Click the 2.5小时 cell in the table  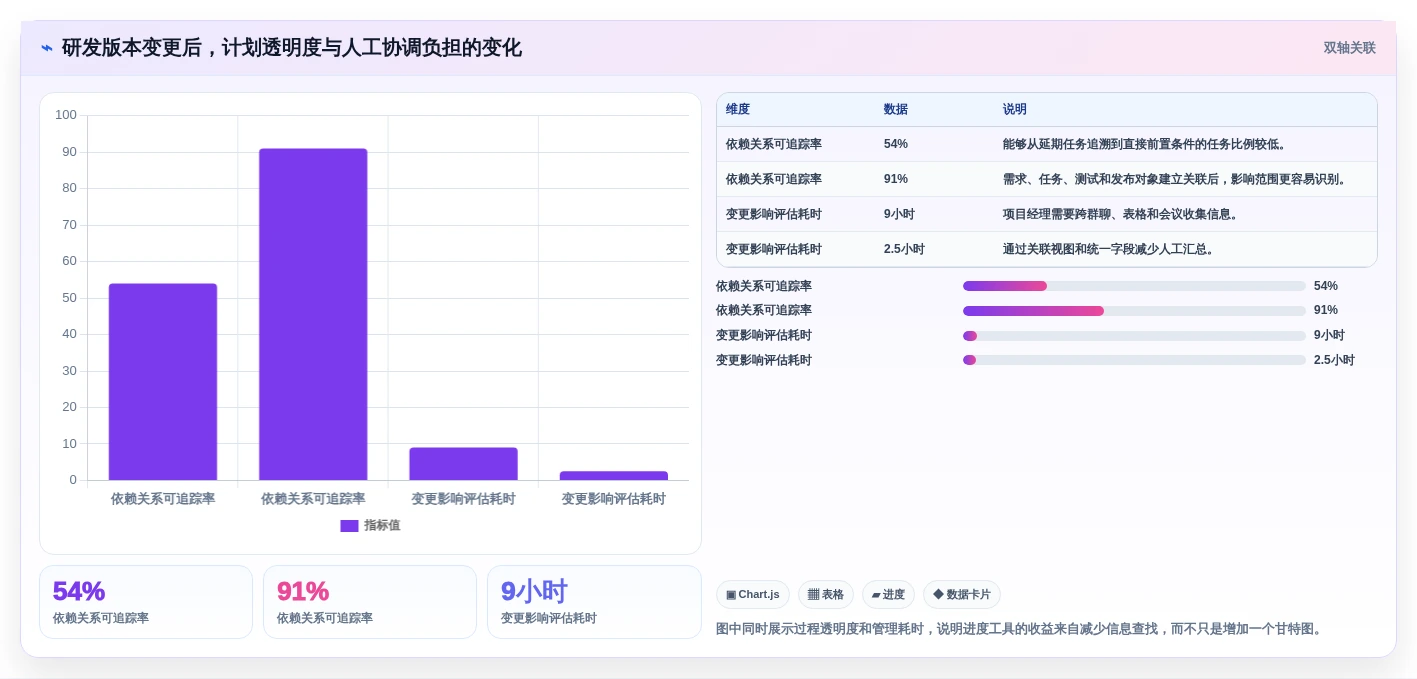pyautogui.click(x=904, y=249)
